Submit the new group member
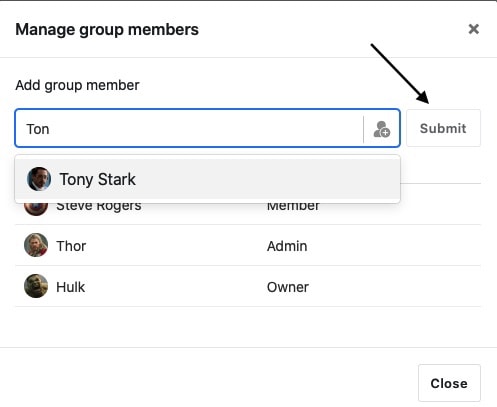Screen dimensions: 497x407 443,128
